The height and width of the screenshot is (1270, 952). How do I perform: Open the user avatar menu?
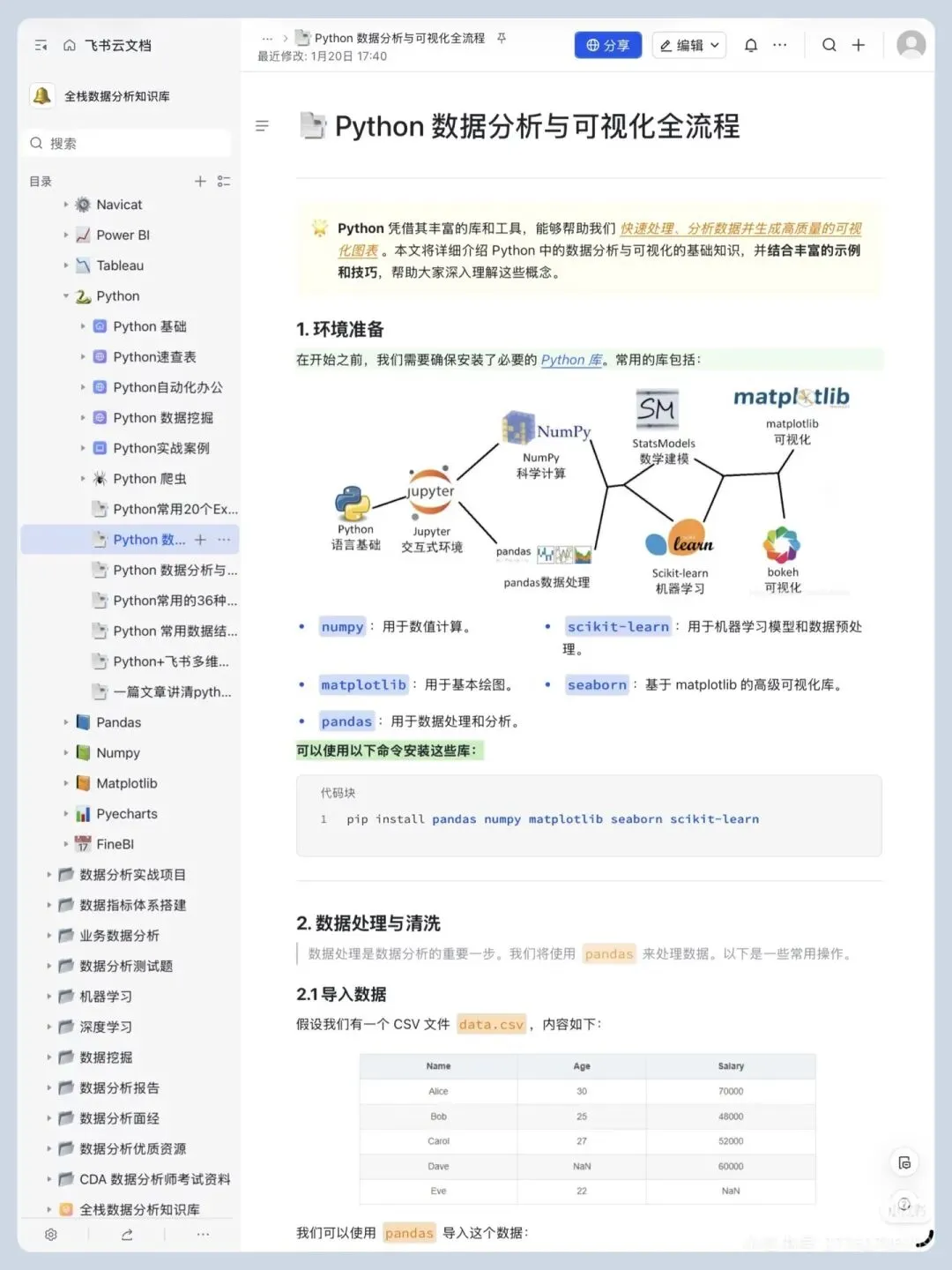[x=911, y=44]
